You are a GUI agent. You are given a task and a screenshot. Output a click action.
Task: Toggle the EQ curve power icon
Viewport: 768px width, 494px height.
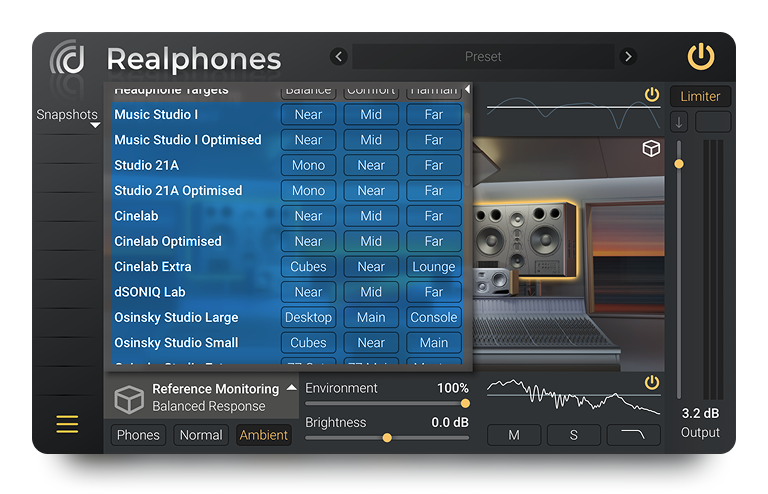click(x=651, y=94)
